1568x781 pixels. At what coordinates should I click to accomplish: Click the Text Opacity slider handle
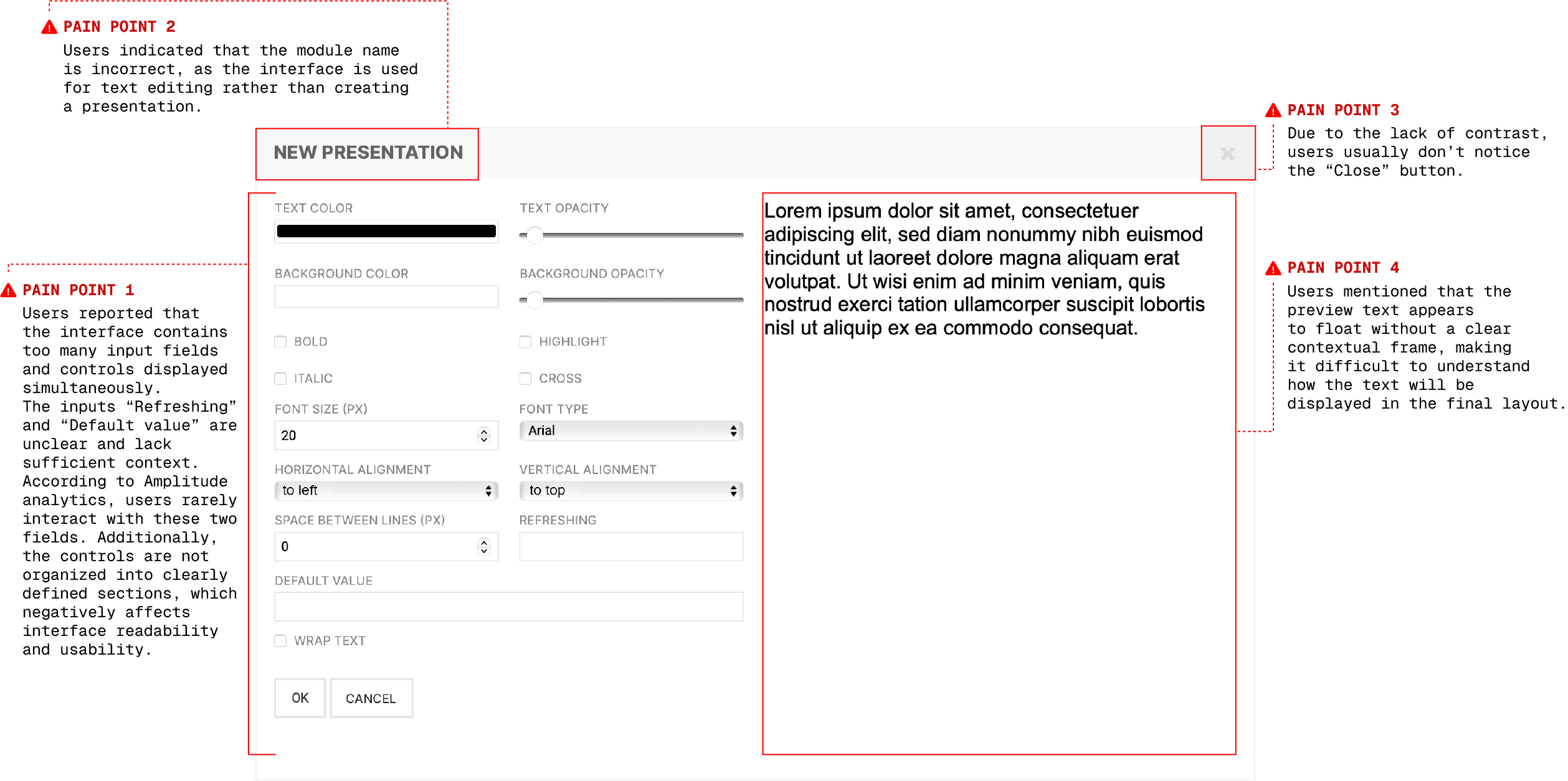(535, 235)
